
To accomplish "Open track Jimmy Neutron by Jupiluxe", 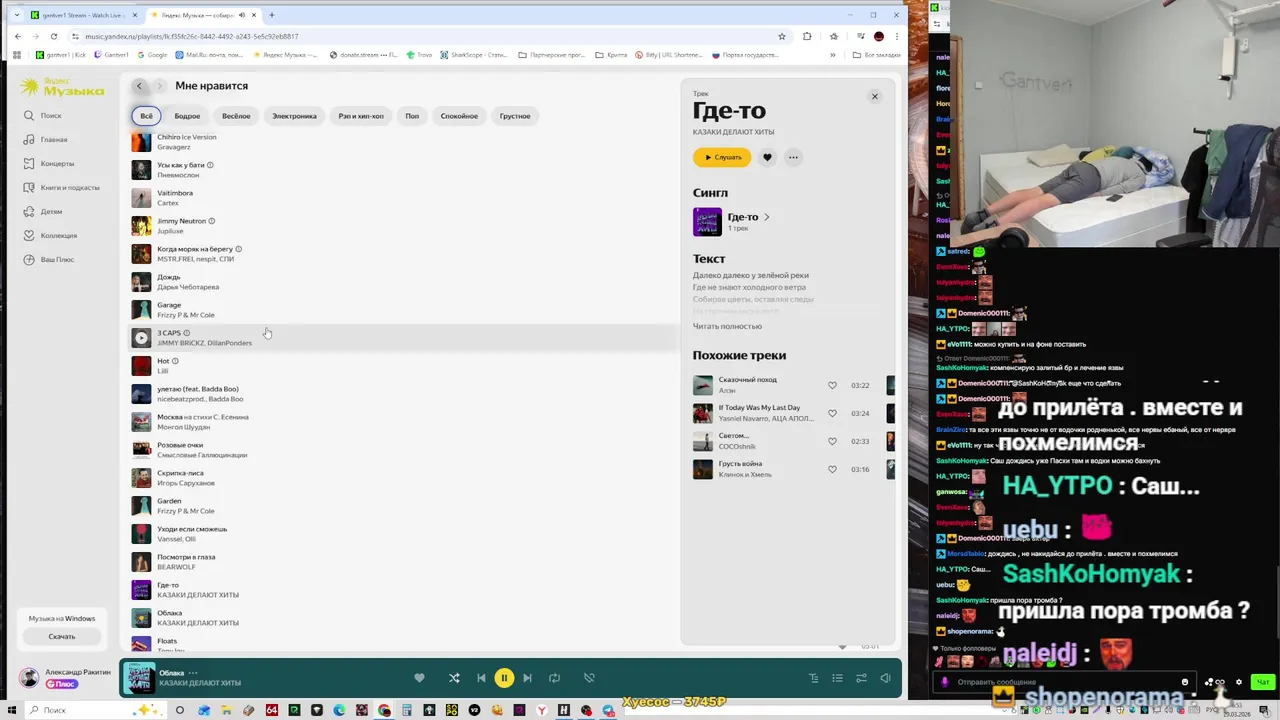I will [x=181, y=221].
